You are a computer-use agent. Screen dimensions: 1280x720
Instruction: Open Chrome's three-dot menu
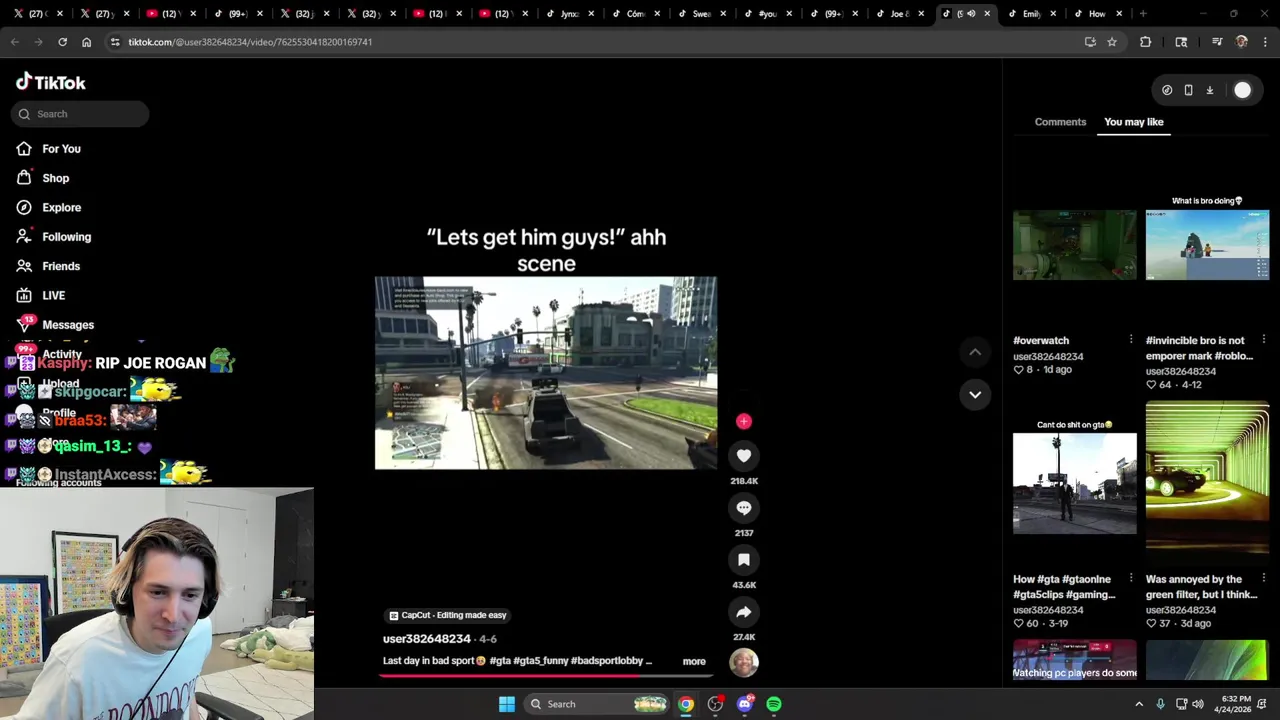pyautogui.click(x=1265, y=42)
